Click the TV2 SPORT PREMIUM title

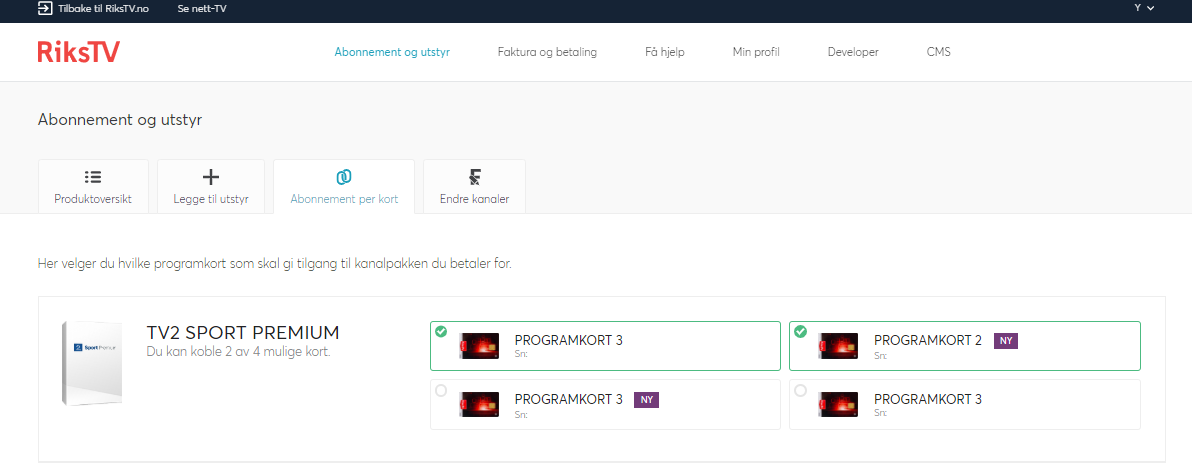point(243,333)
